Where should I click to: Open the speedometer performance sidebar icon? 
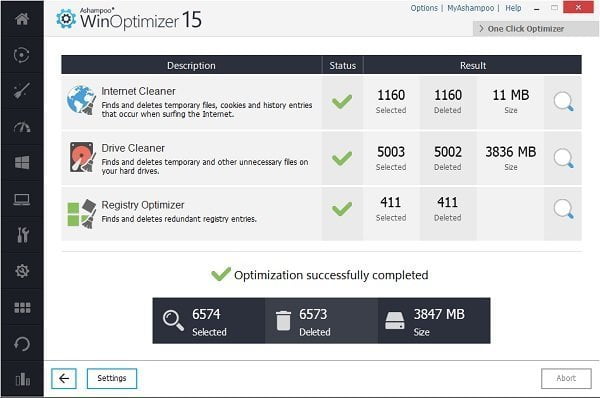coord(22,127)
